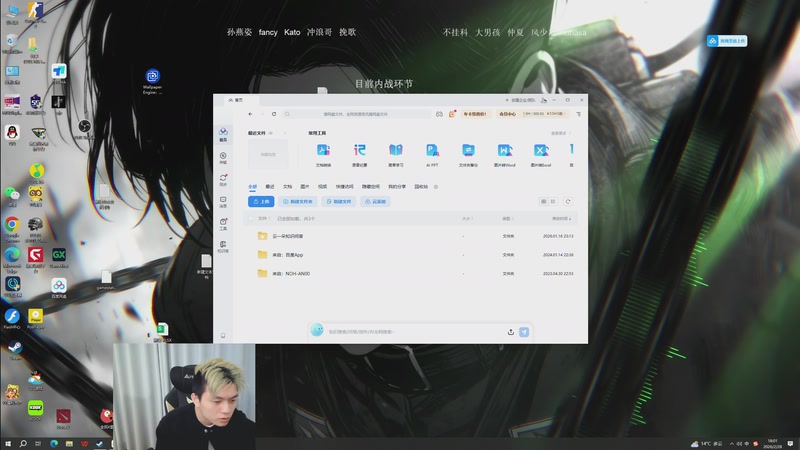Open the menu icon at toolbar far right
800x450 pixels.
click(x=579, y=114)
